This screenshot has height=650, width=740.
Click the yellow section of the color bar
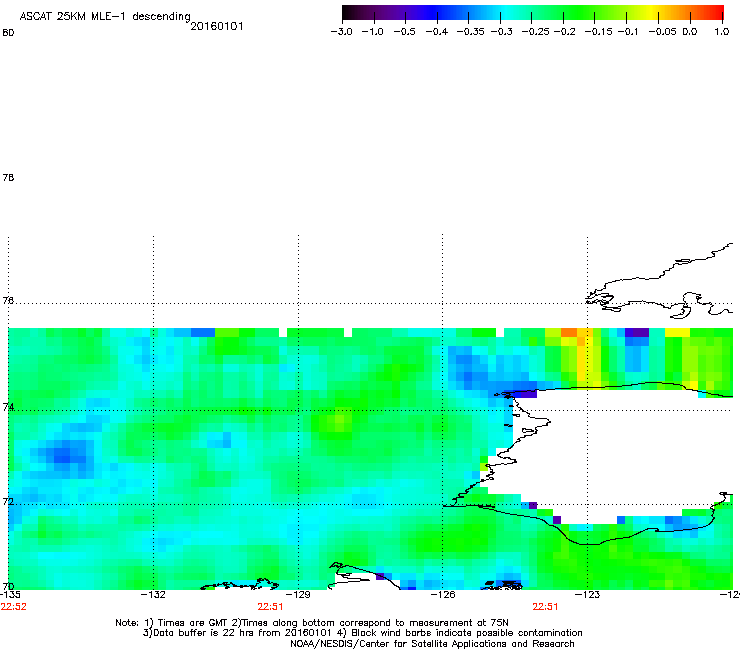click(649, 13)
